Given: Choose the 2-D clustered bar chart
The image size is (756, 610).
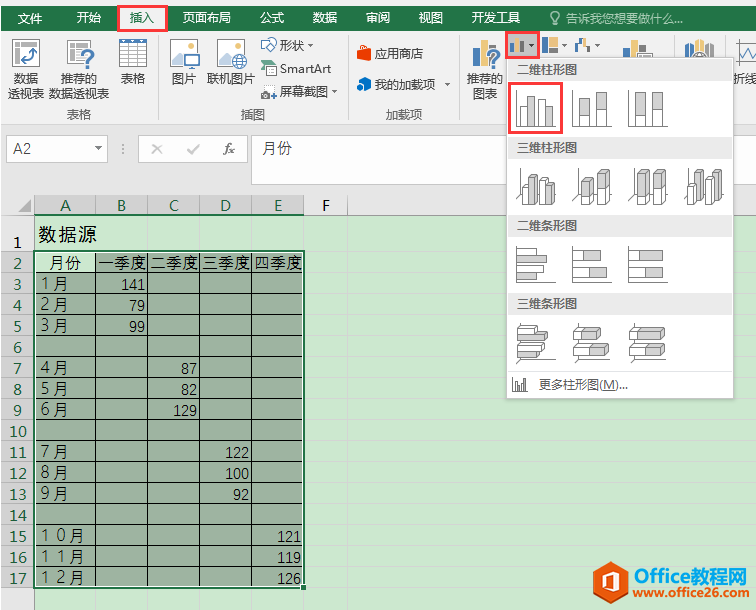Looking at the screenshot, I should pos(536,265).
